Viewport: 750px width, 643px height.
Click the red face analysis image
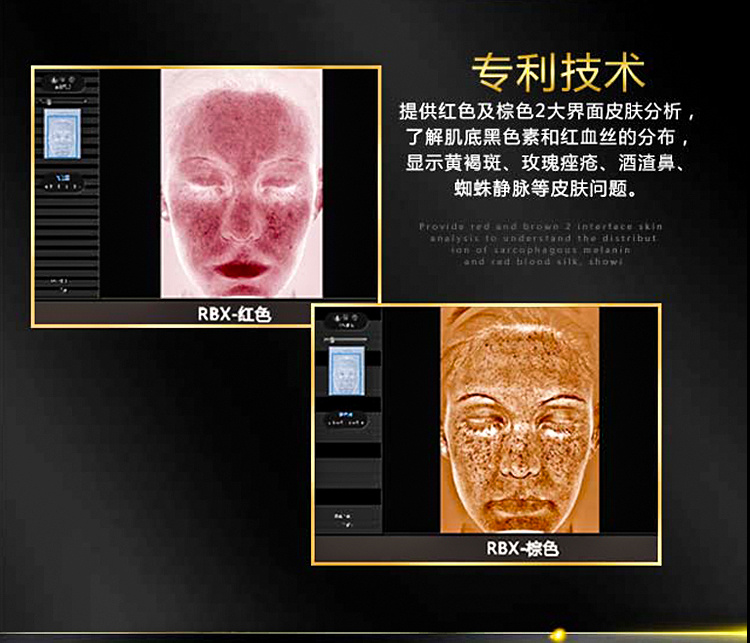242,183
